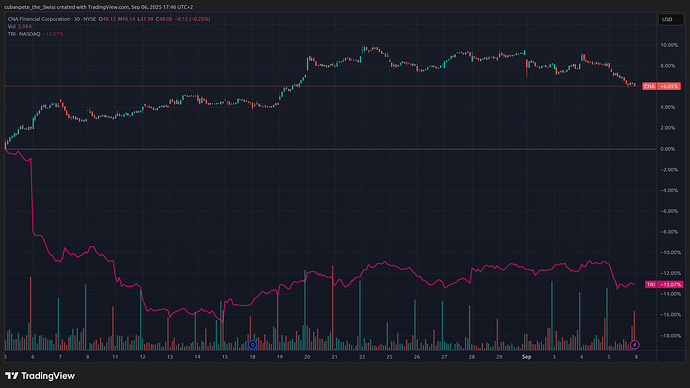690x388 pixels.
Task: Click date 28 on the time axis
Action: pyautogui.click(x=472, y=357)
